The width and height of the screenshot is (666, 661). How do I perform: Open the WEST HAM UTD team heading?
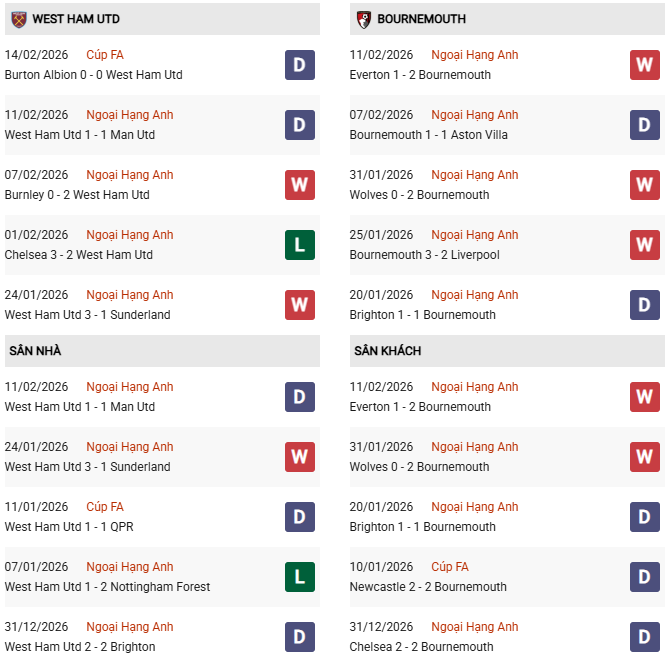pyautogui.click(x=76, y=19)
